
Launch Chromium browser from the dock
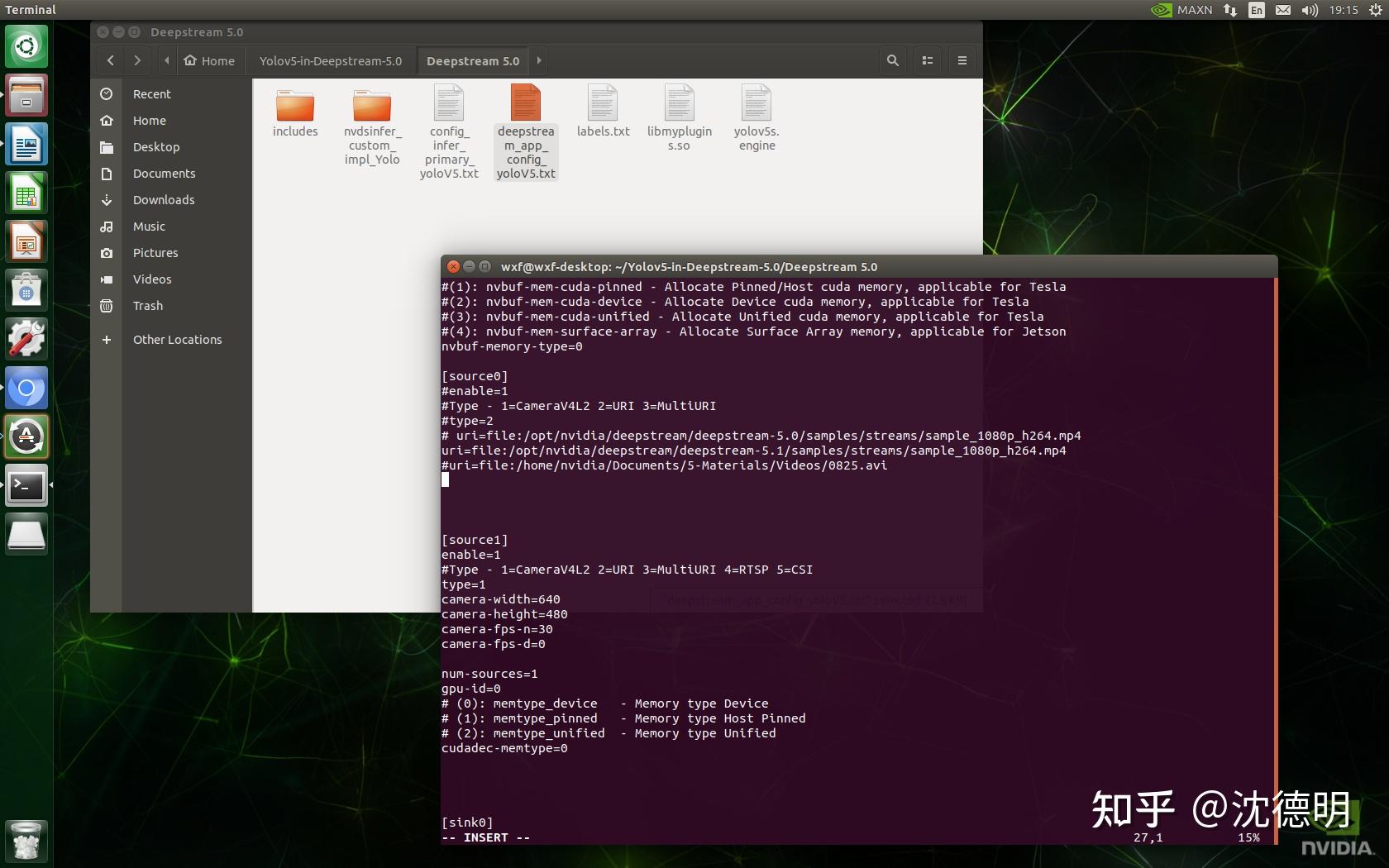coord(26,388)
